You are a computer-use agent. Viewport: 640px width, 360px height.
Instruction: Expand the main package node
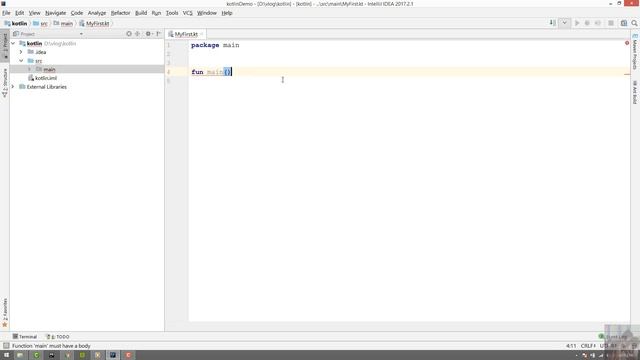pyautogui.click(x=30, y=69)
